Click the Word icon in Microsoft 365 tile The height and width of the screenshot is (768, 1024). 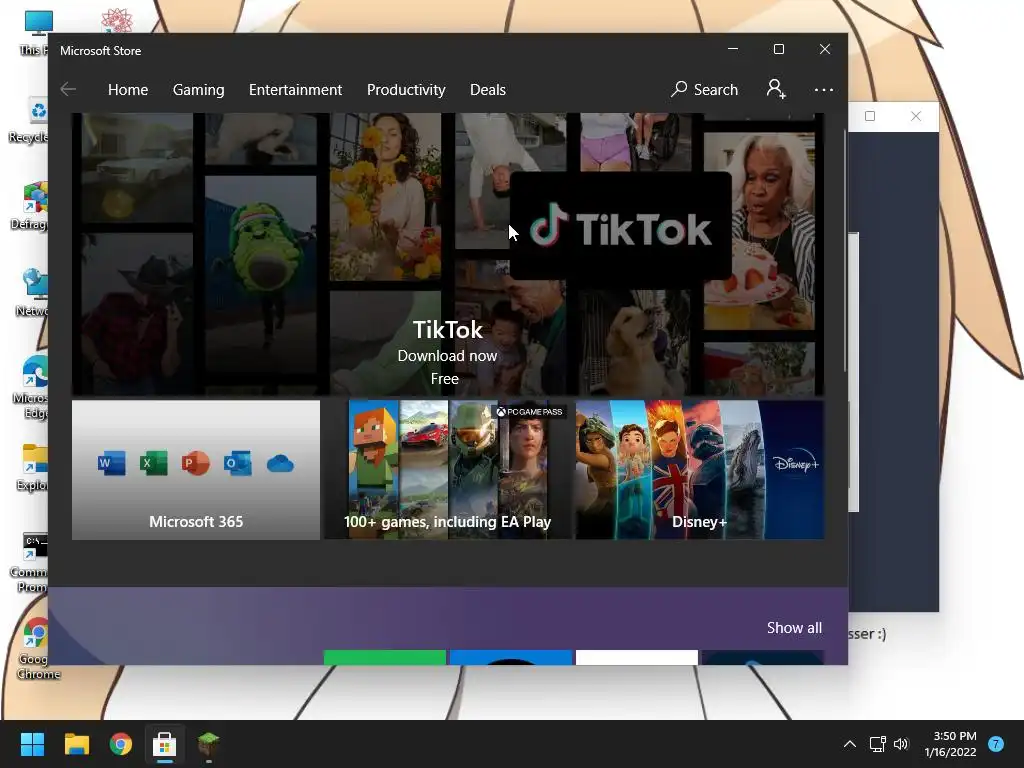tap(112, 464)
